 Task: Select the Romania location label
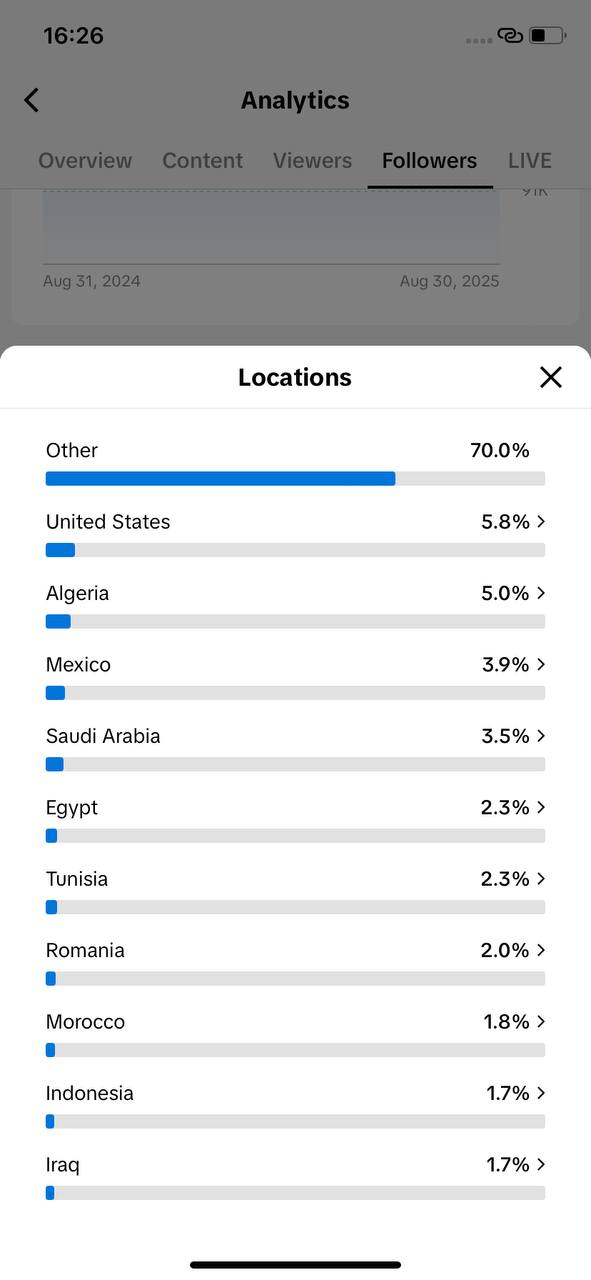pyautogui.click(x=85, y=950)
